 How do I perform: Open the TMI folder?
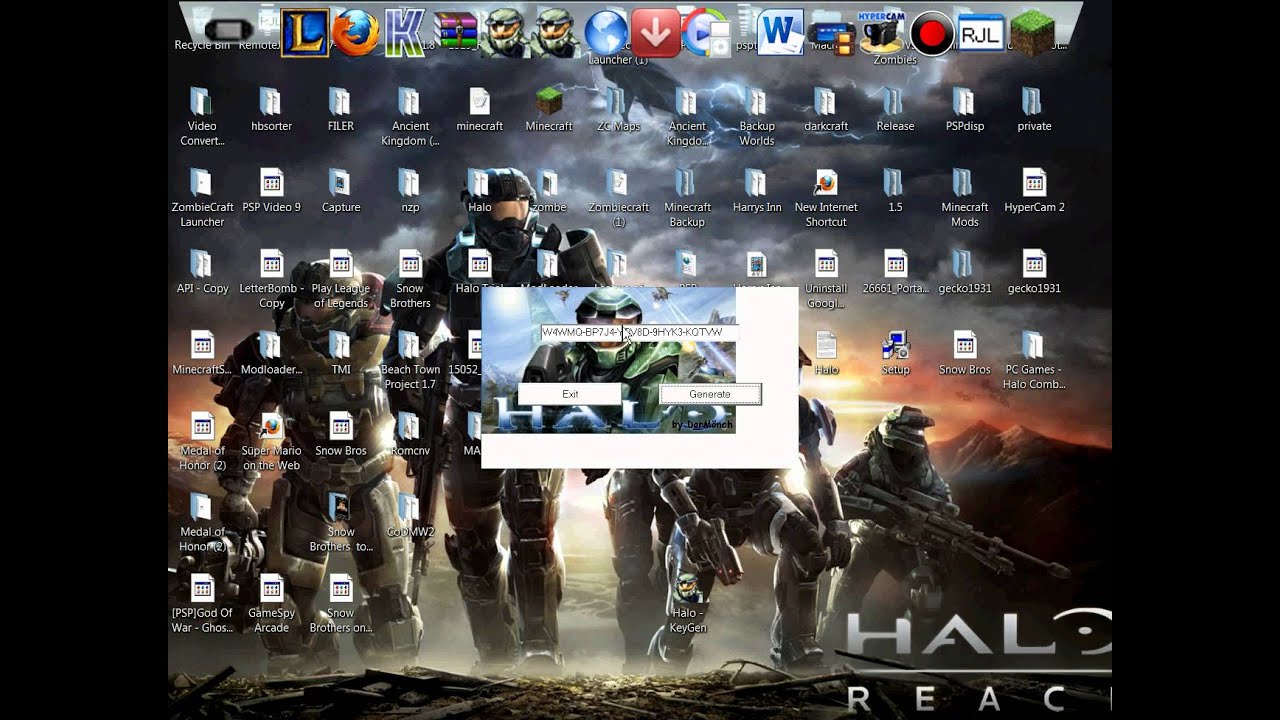[x=340, y=353]
